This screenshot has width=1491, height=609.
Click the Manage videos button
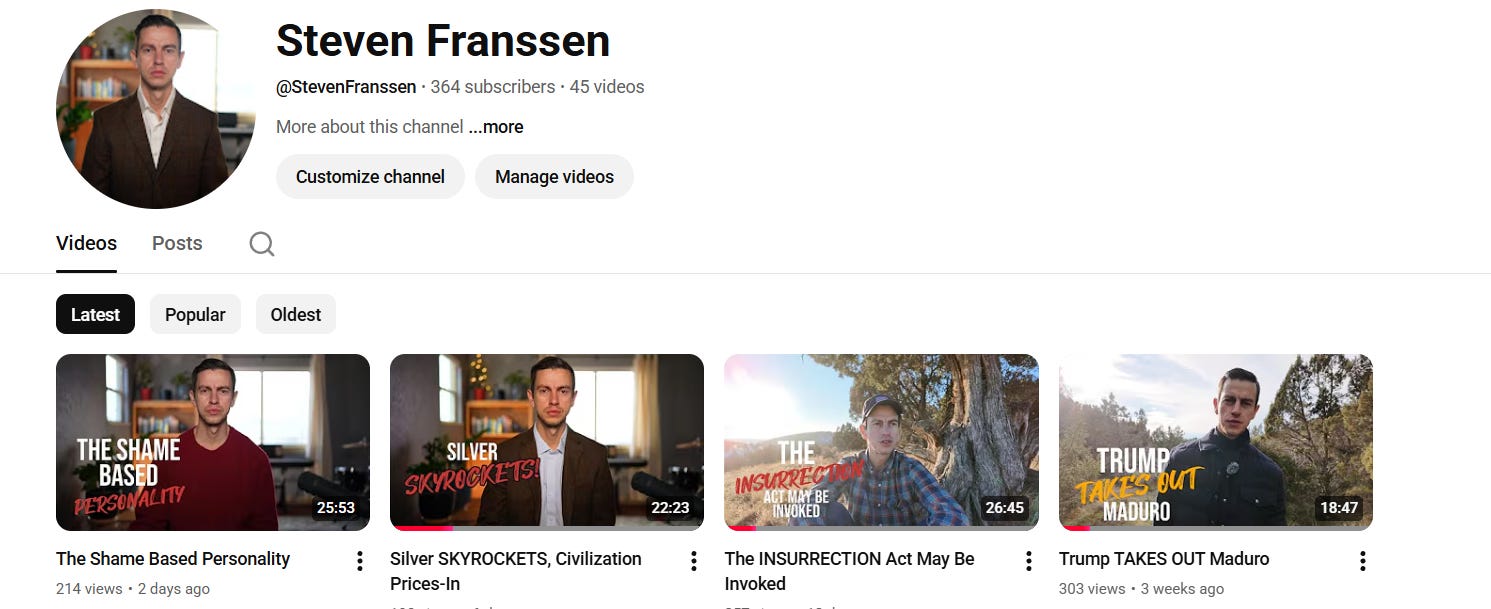[x=554, y=176]
